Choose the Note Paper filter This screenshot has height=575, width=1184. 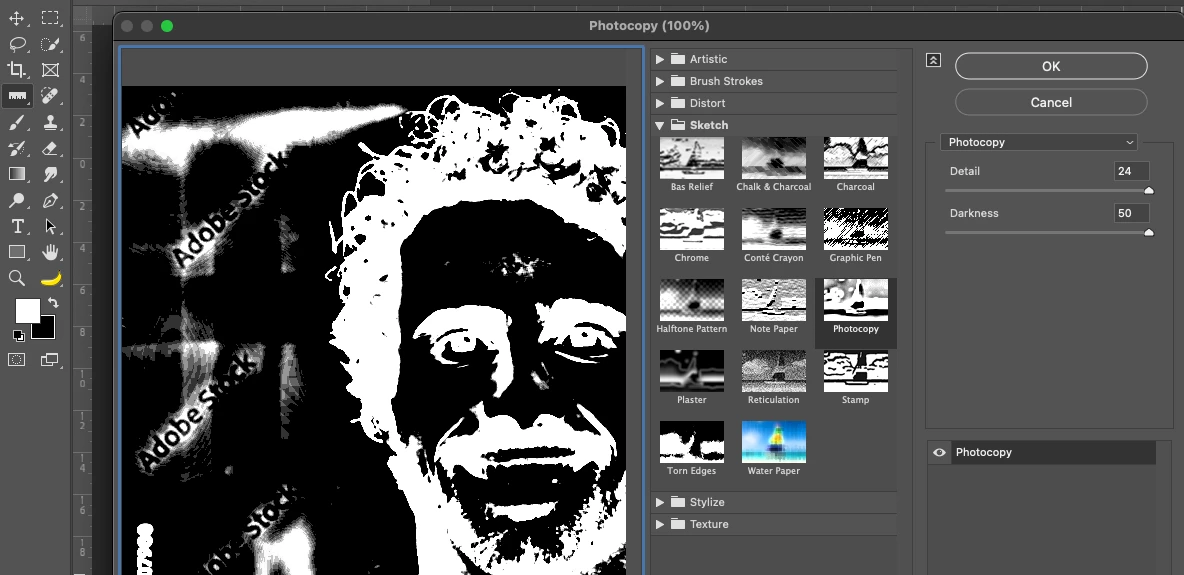pyautogui.click(x=773, y=300)
